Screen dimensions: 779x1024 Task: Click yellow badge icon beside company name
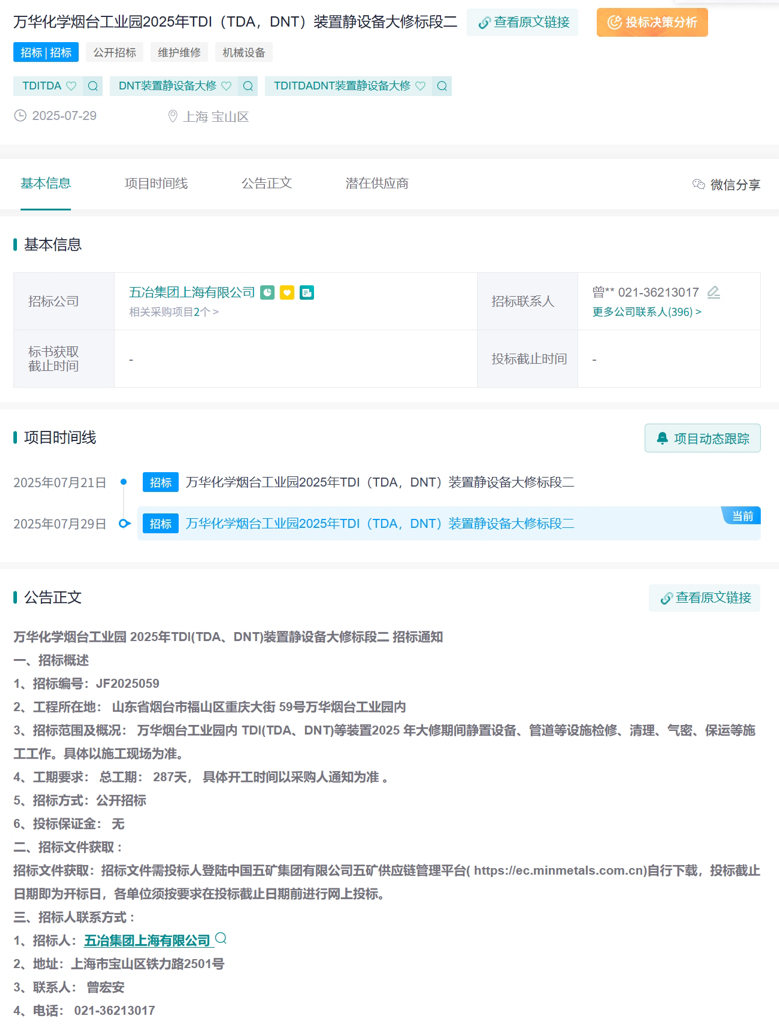click(x=287, y=293)
